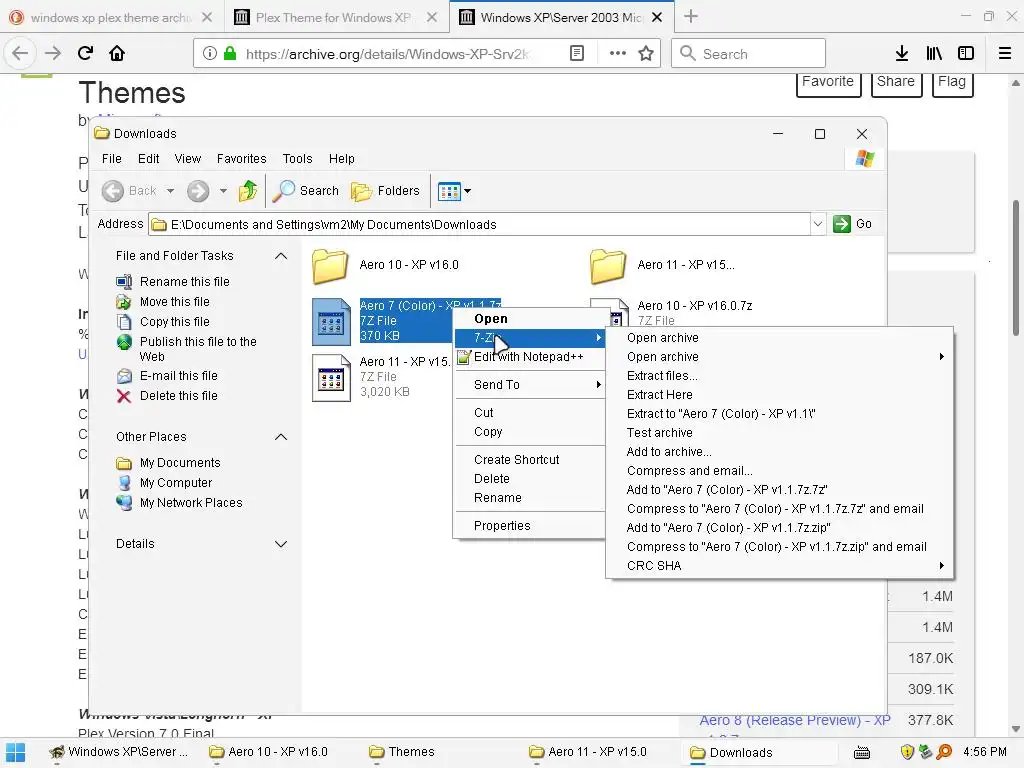Reload the page in Firefox

[85, 53]
